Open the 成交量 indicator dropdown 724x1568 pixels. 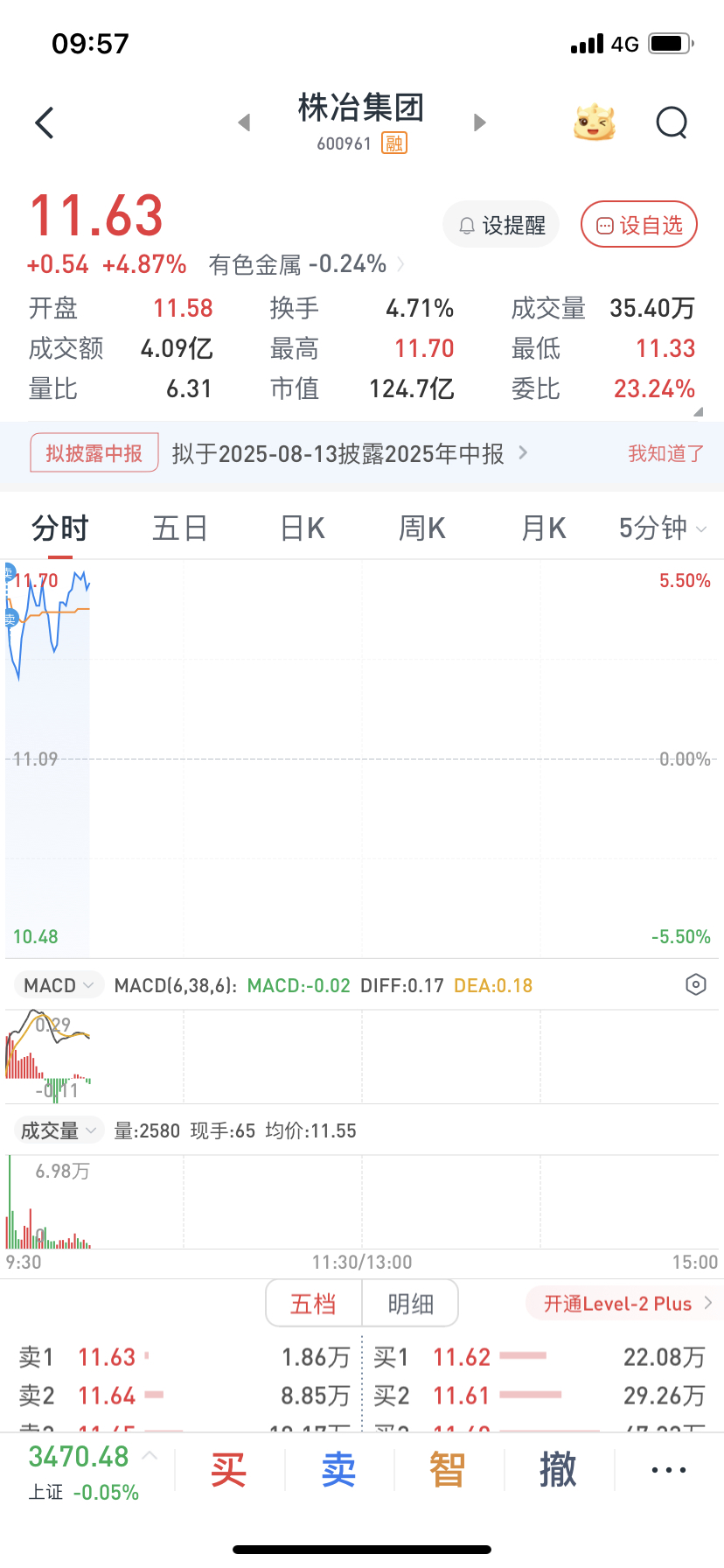point(59,1130)
